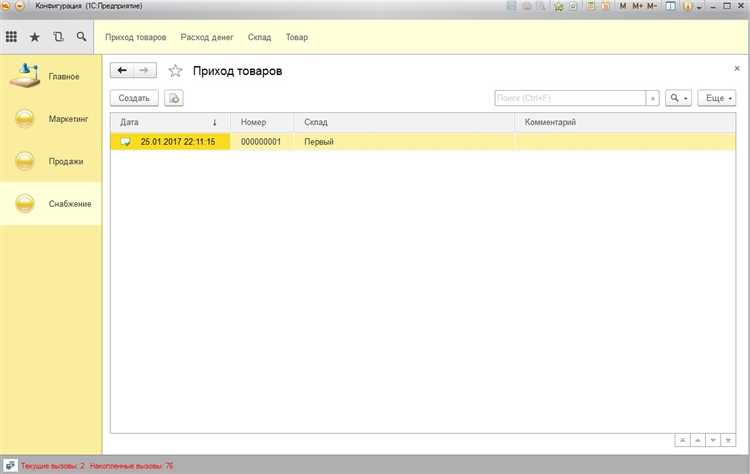Open the sections menu grid icon
Screen dimensions: 750x474
point(11,36)
